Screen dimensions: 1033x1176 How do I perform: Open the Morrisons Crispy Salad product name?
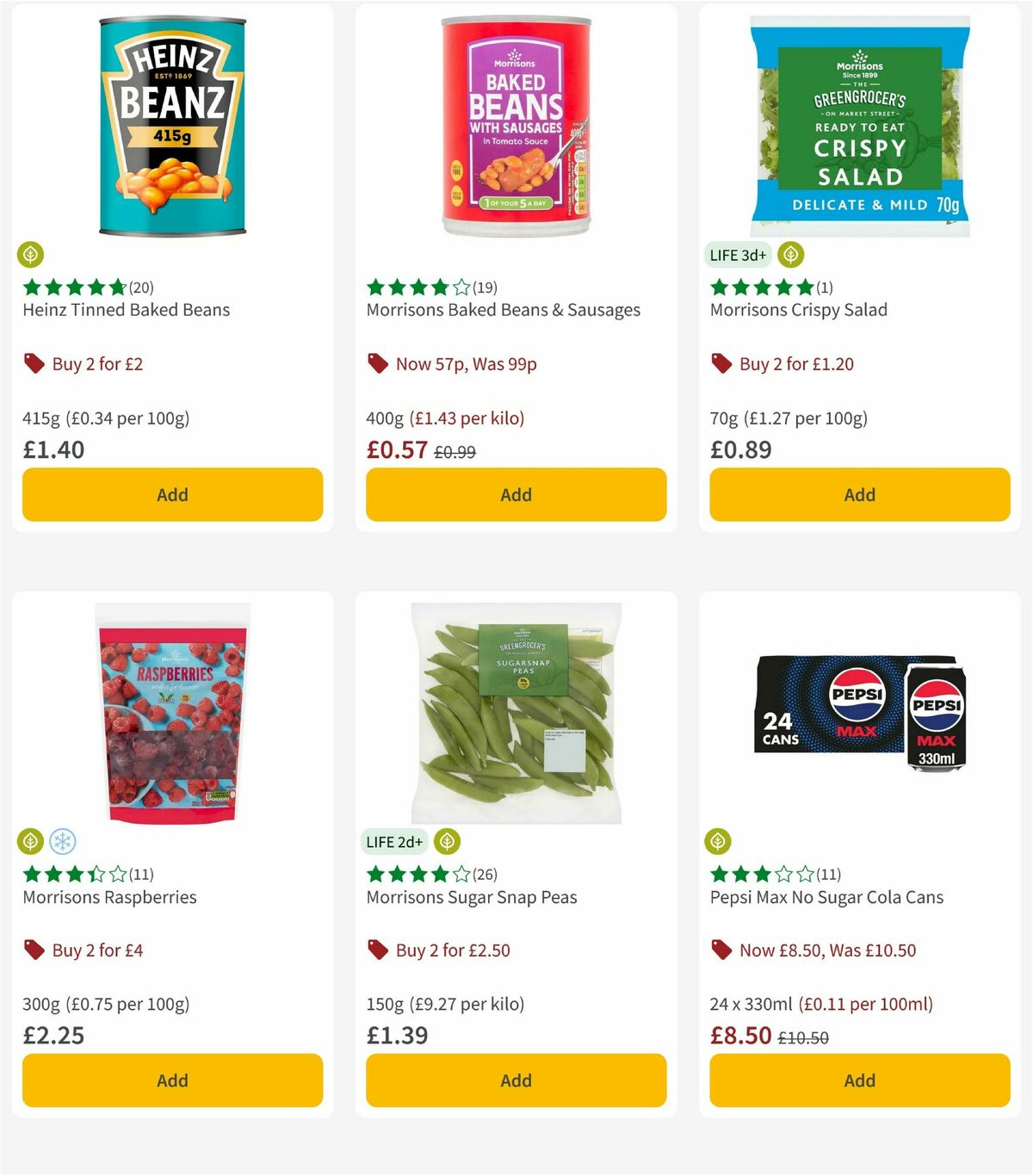click(x=799, y=310)
